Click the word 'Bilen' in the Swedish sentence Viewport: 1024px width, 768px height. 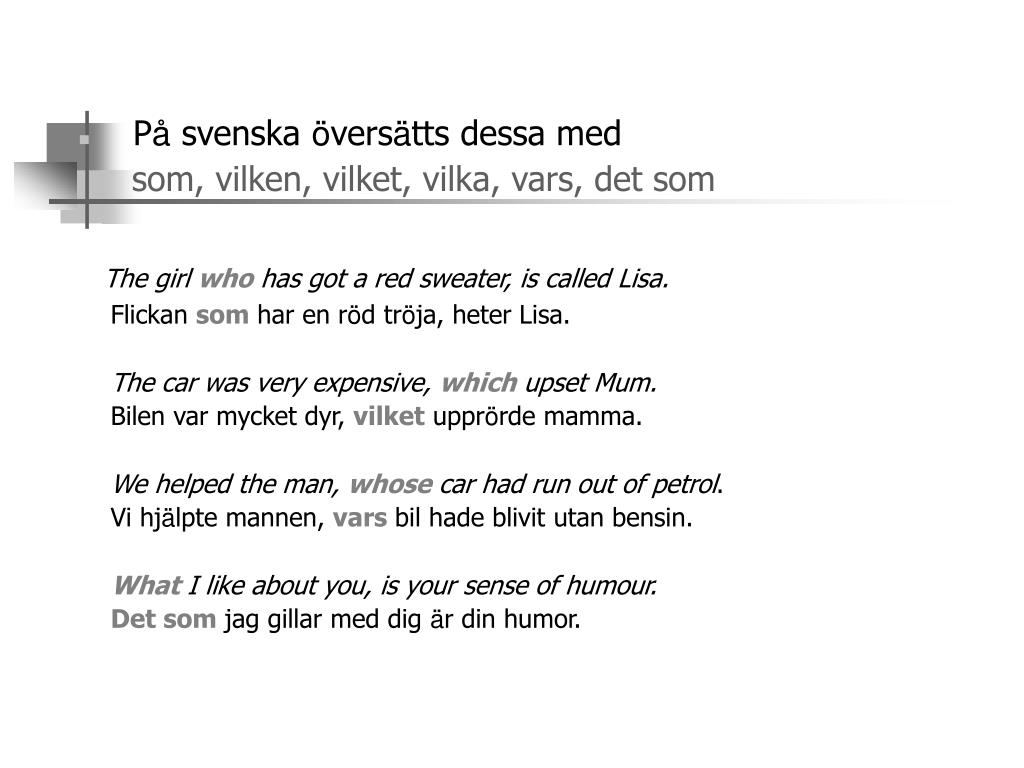(x=137, y=417)
